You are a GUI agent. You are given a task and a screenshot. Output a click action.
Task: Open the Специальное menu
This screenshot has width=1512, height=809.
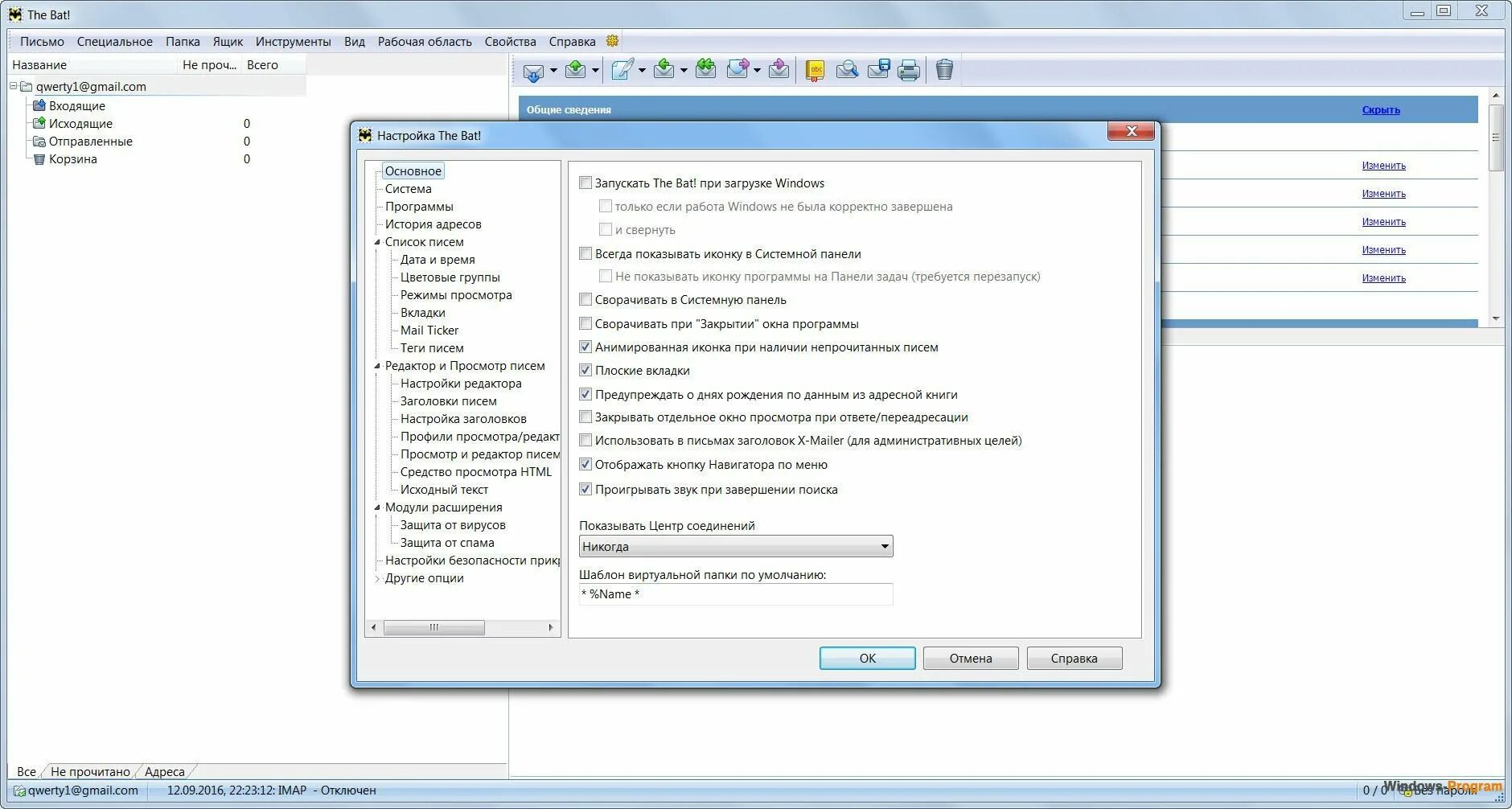115,42
